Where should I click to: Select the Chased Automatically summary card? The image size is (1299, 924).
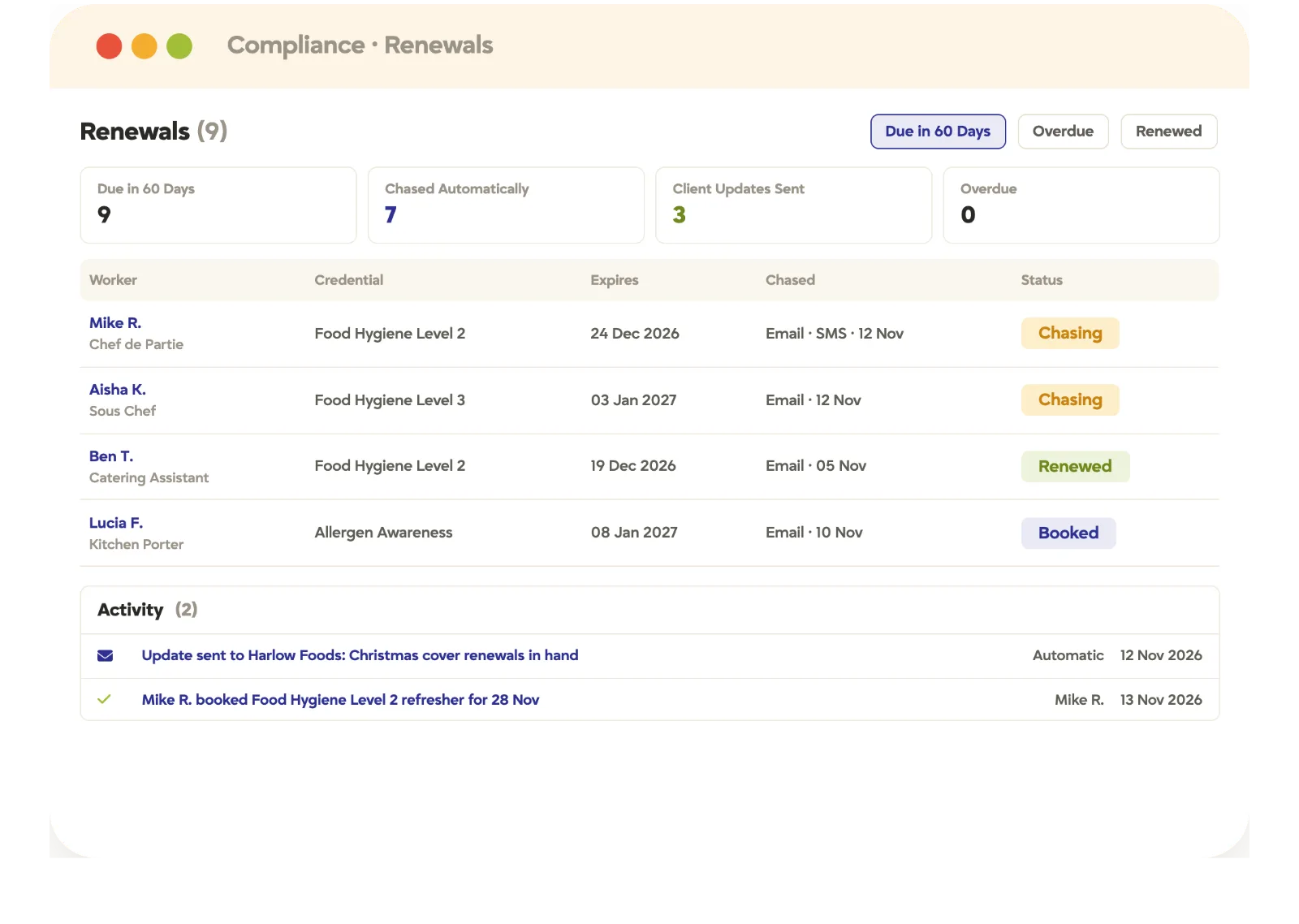pos(506,205)
